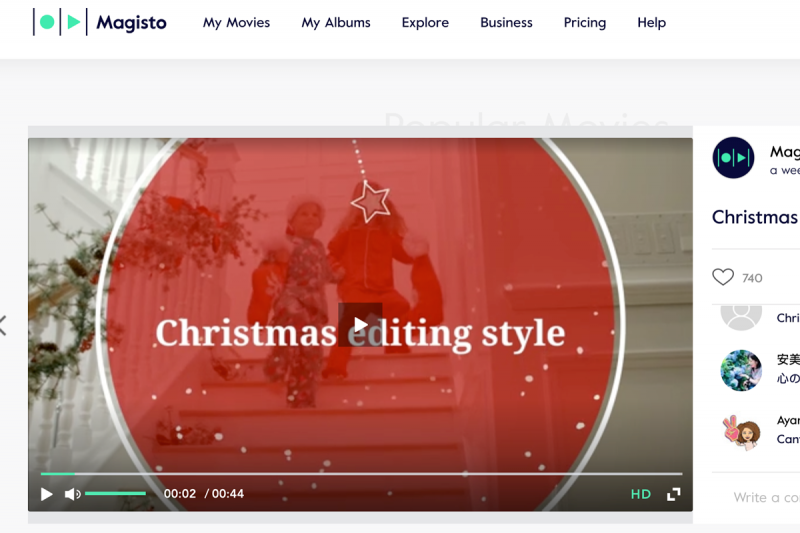Go to previous movie with left arrow
This screenshot has width=800, height=533.
tap(4, 325)
